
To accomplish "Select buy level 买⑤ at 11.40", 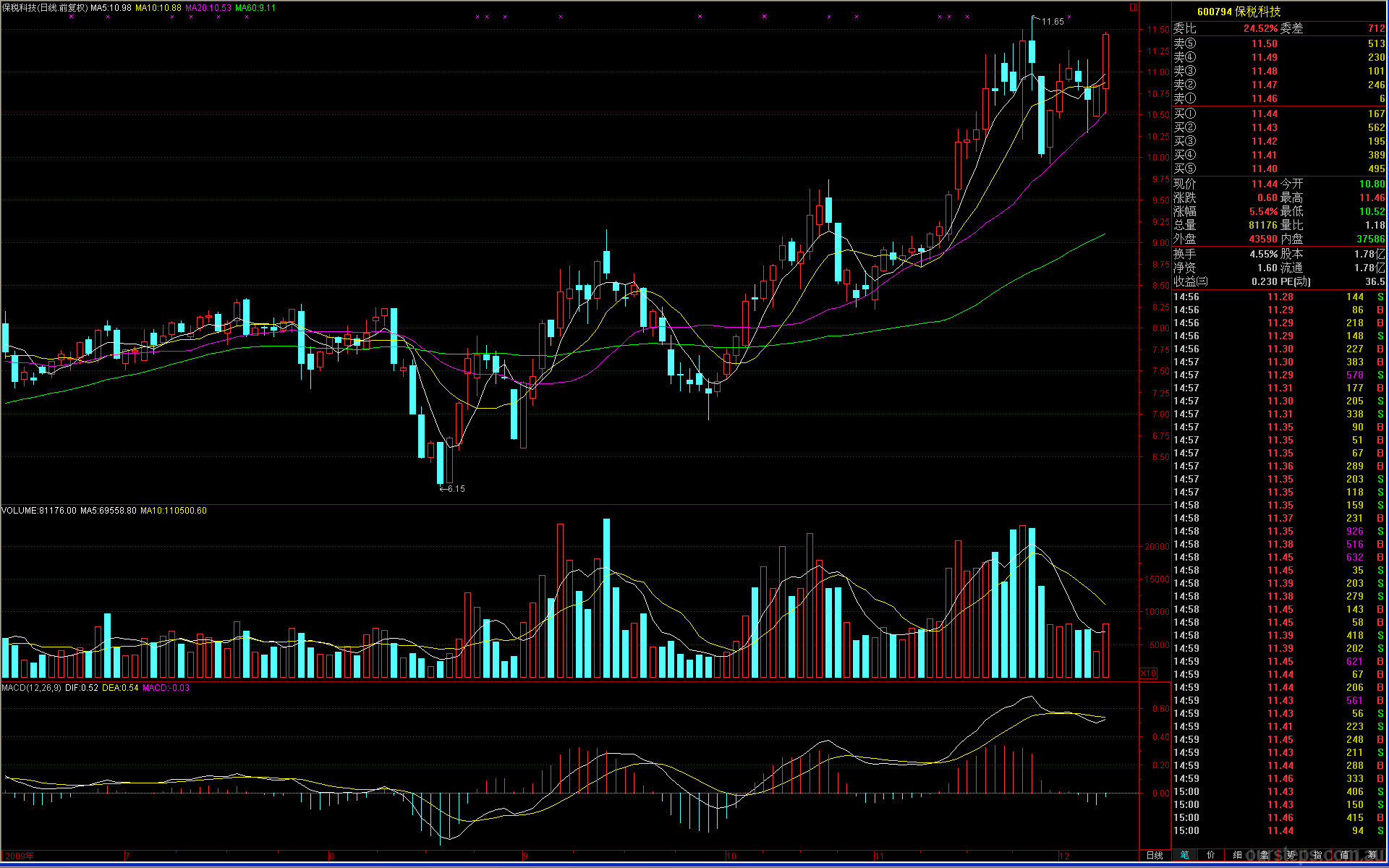I will [x=1279, y=169].
